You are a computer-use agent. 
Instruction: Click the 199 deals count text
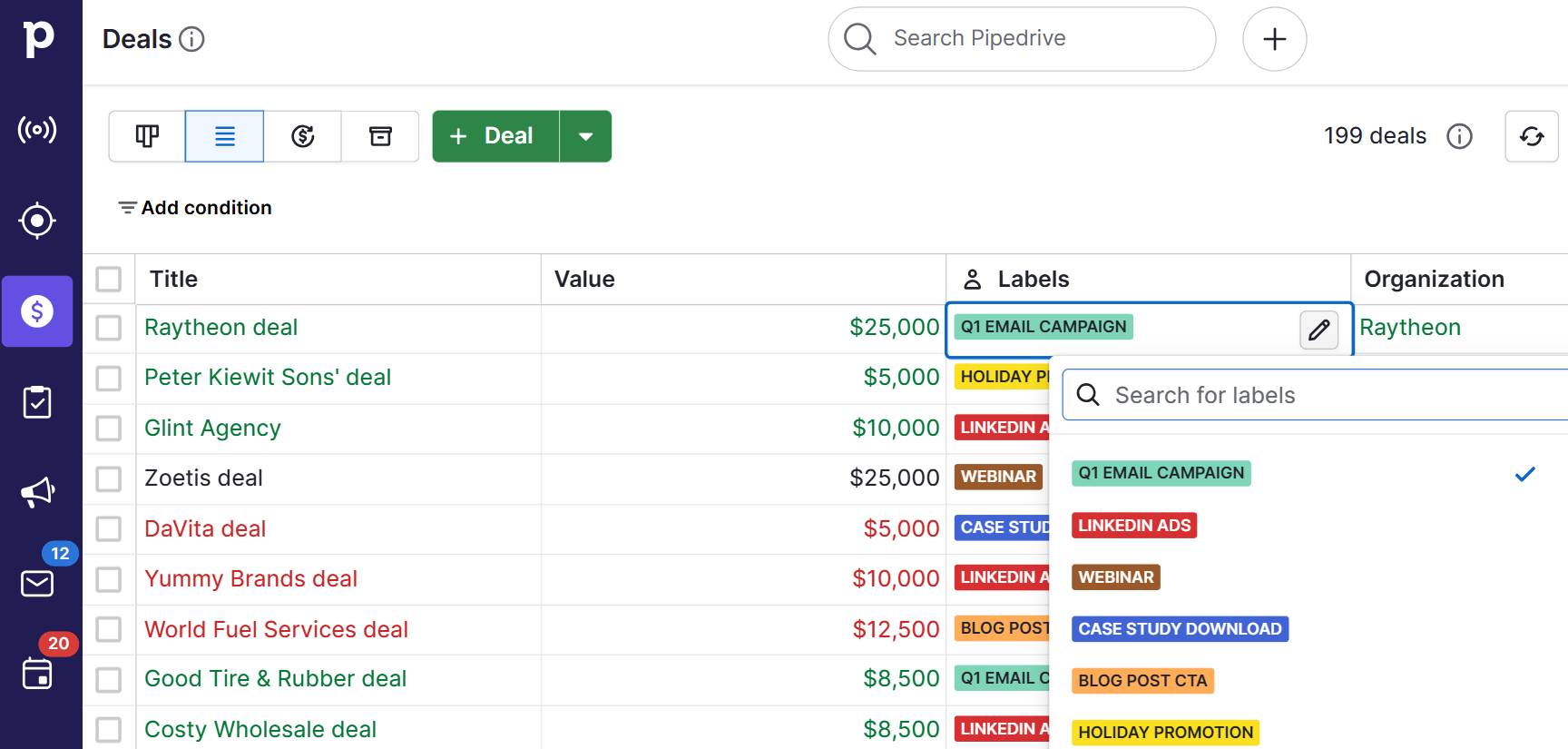point(1375,136)
